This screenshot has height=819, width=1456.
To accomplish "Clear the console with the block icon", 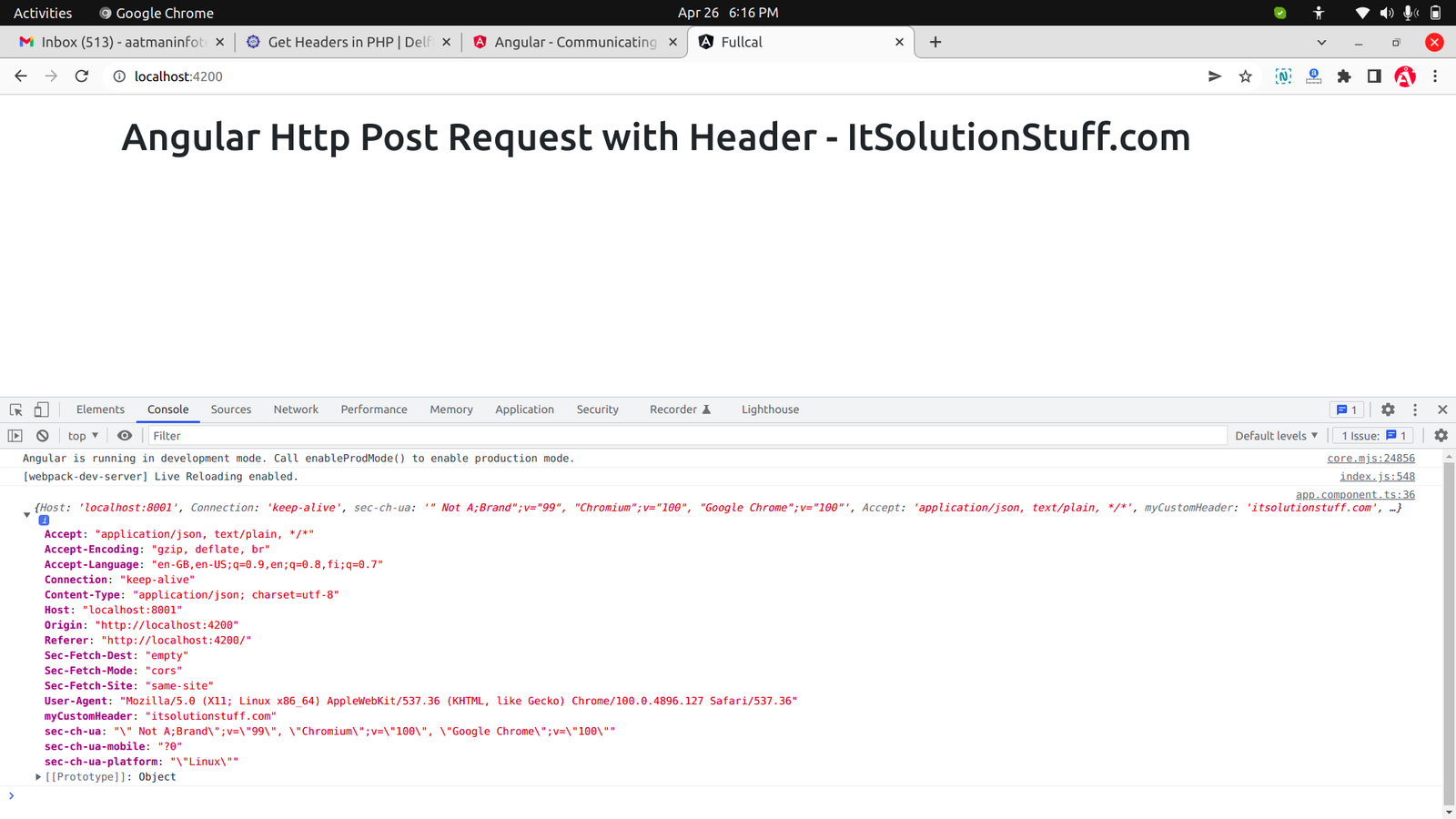I will pos(42,436).
